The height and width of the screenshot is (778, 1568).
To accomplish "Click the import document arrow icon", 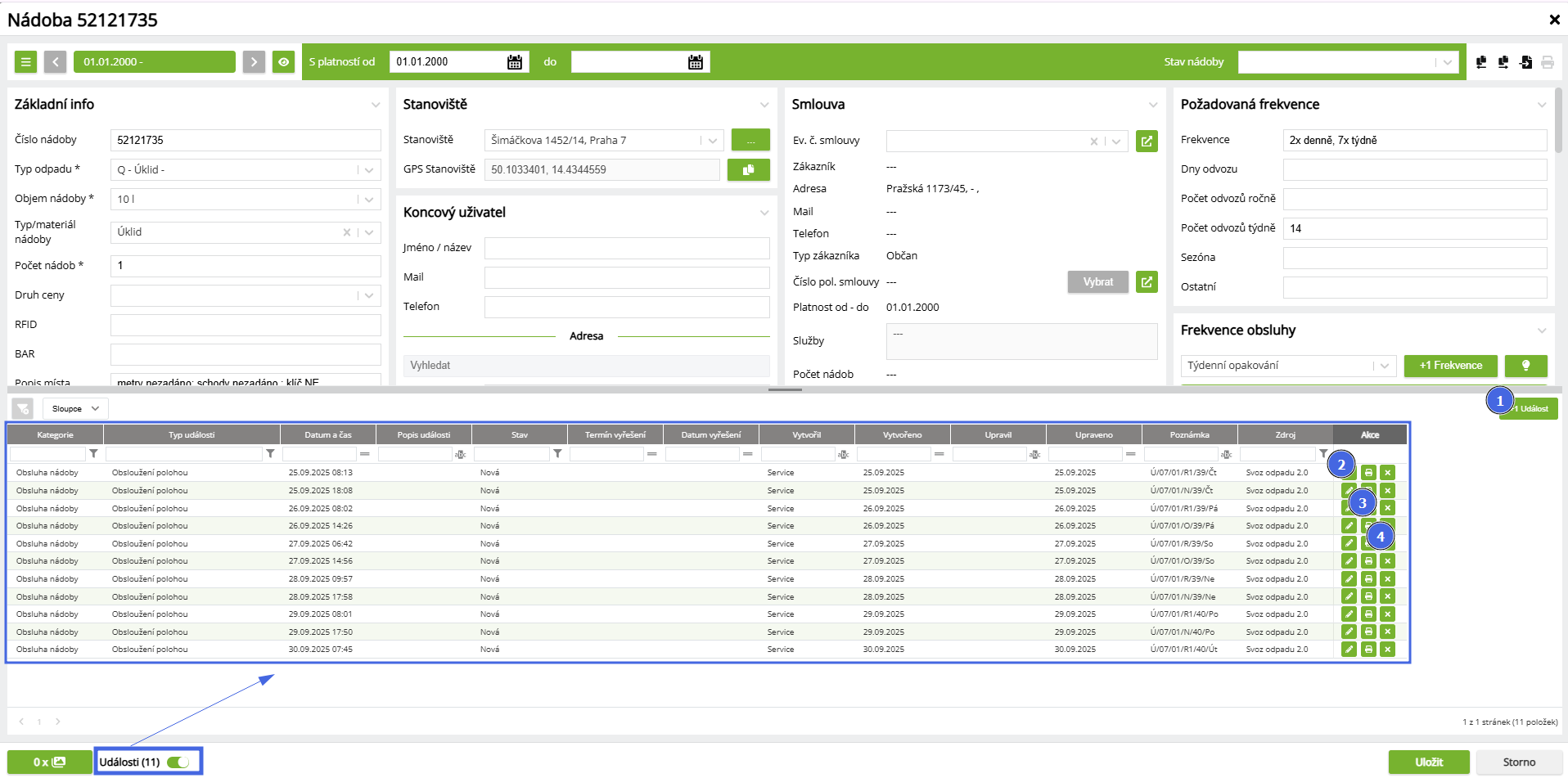I will 1525,62.
